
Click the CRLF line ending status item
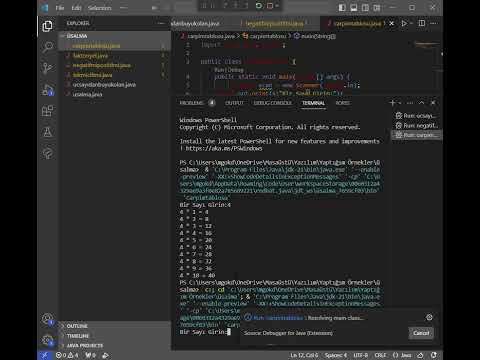click(x=380, y=355)
